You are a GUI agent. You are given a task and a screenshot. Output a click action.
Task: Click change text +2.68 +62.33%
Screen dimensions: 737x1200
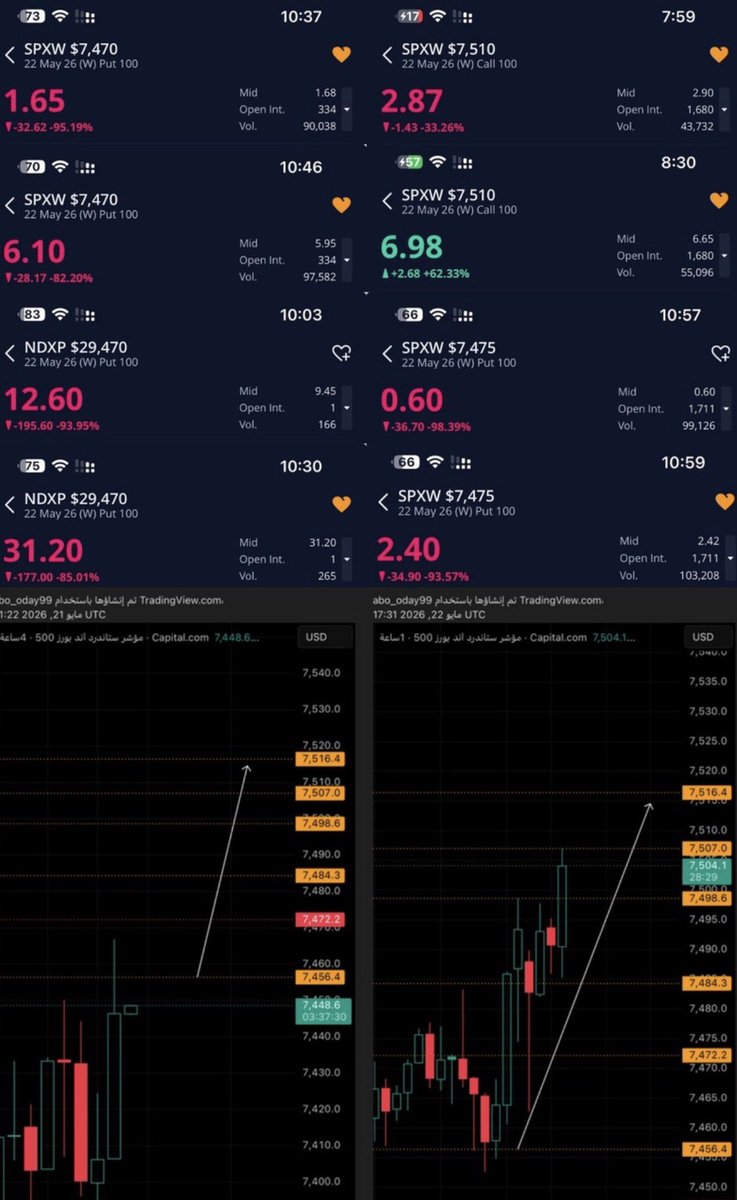427,273
